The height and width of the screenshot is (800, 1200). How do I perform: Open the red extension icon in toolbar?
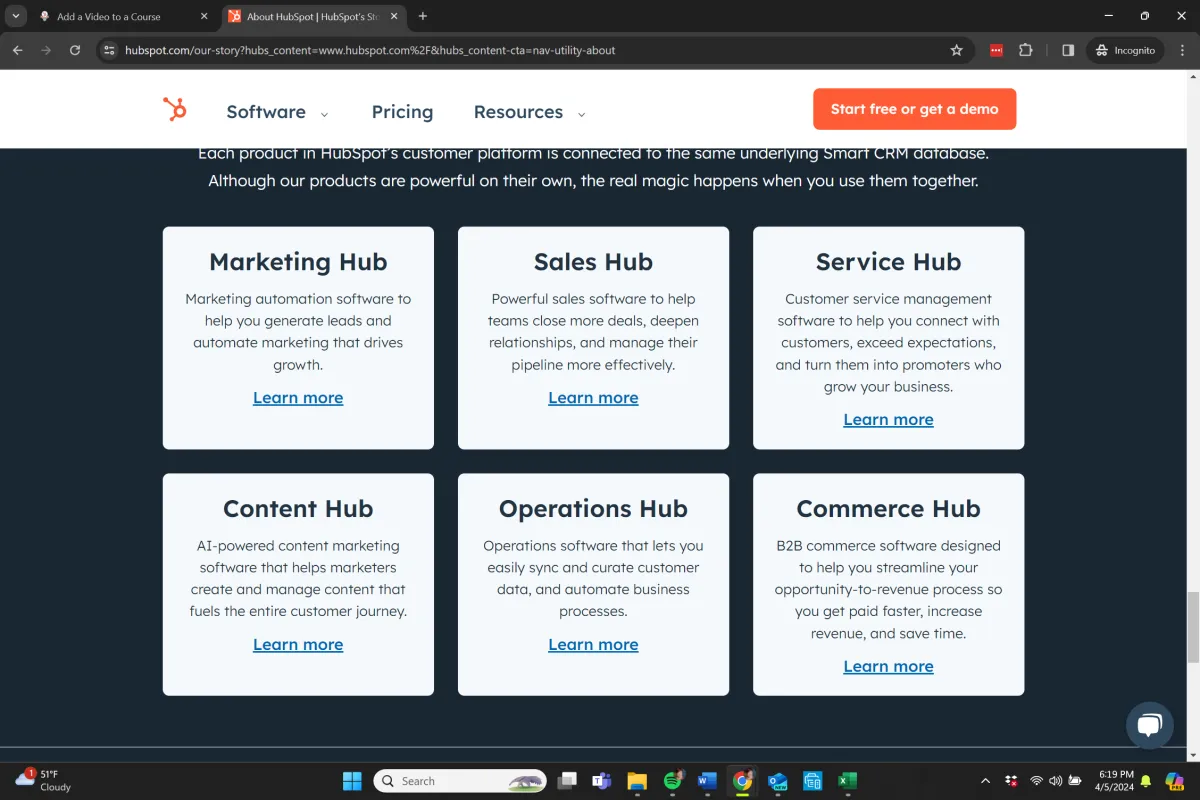996,50
